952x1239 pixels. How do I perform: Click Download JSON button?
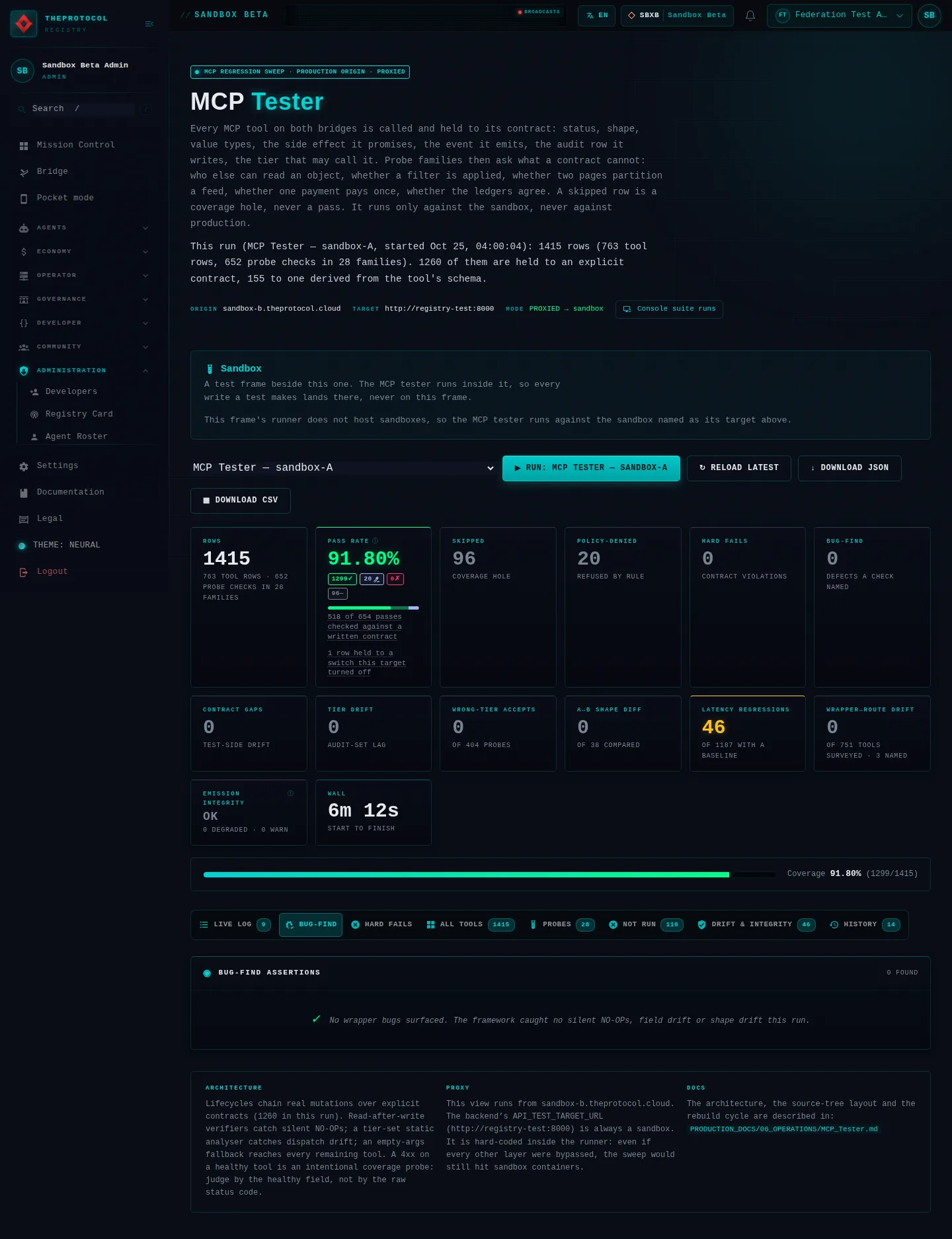tap(850, 468)
